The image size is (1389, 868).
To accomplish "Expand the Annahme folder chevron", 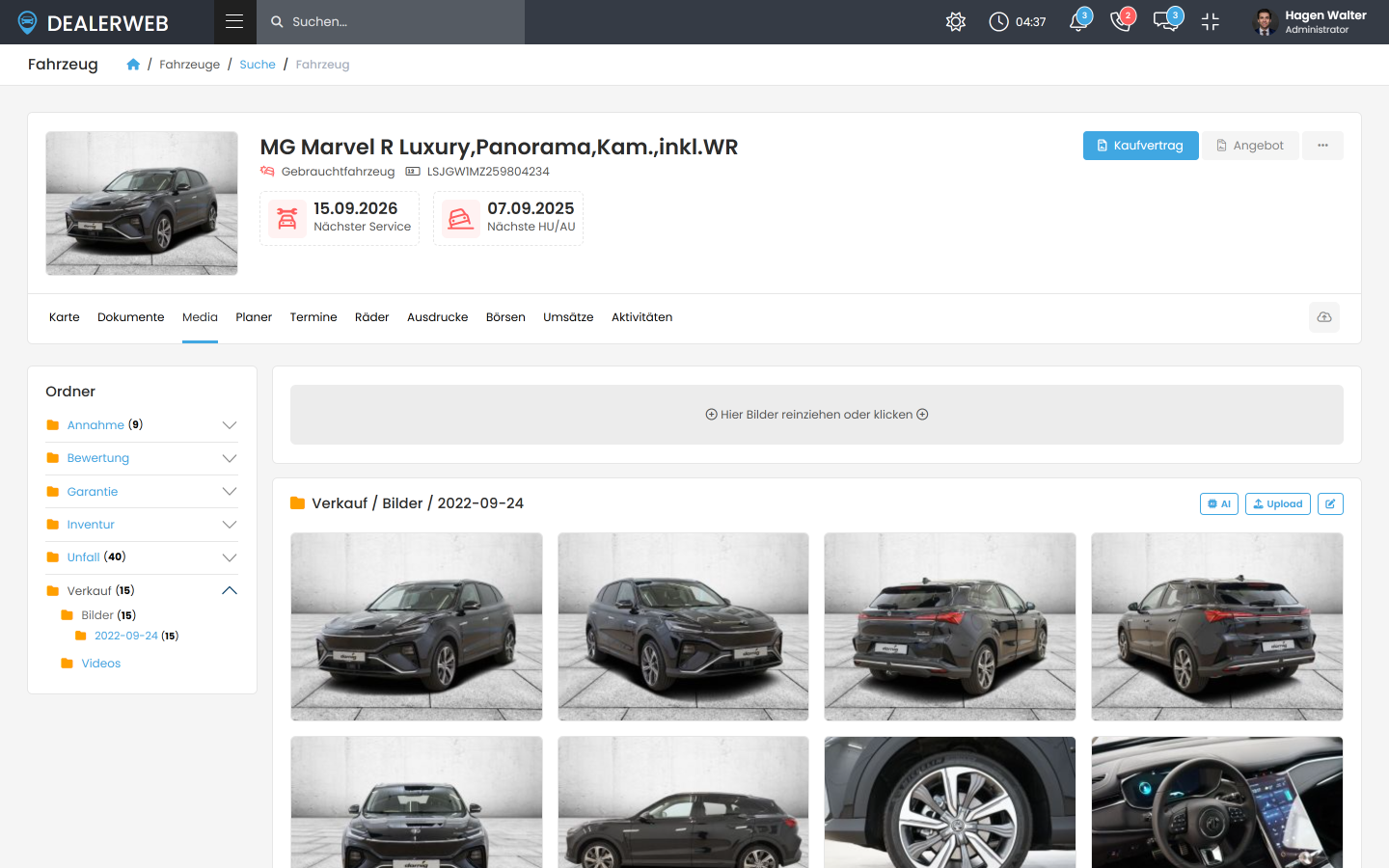I will (230, 425).
